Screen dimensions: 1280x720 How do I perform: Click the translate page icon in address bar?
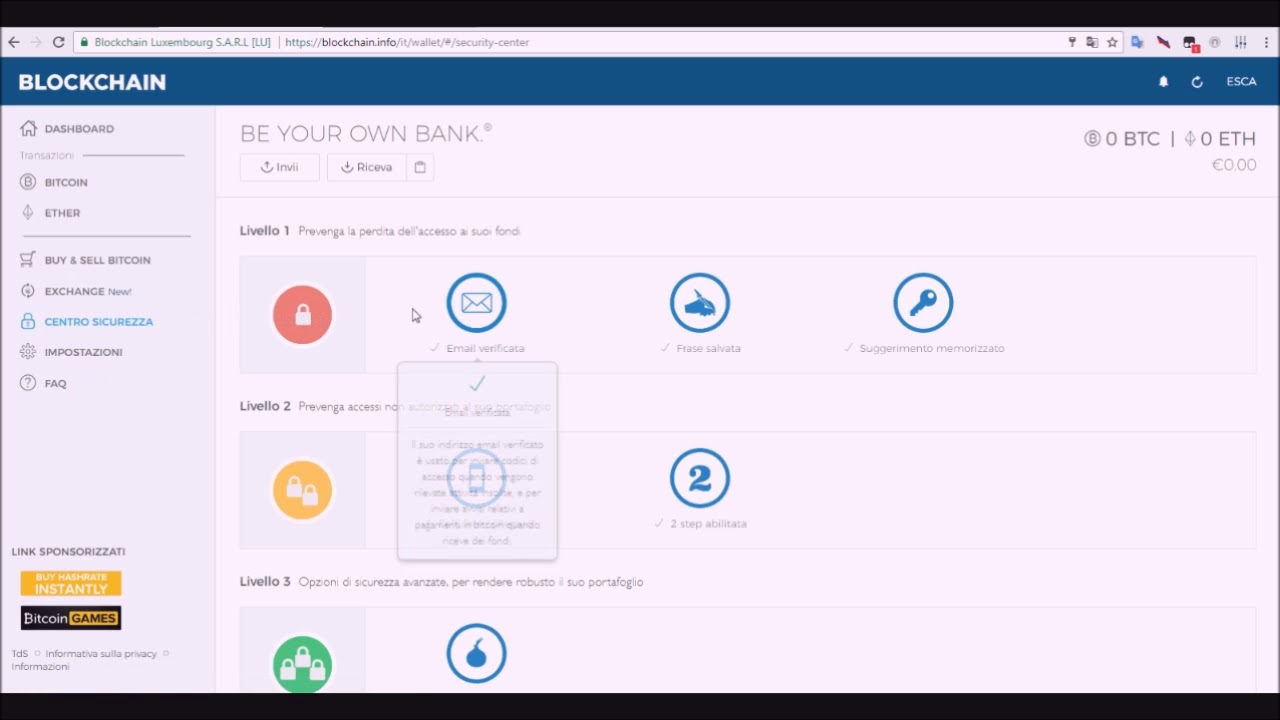click(x=1092, y=42)
